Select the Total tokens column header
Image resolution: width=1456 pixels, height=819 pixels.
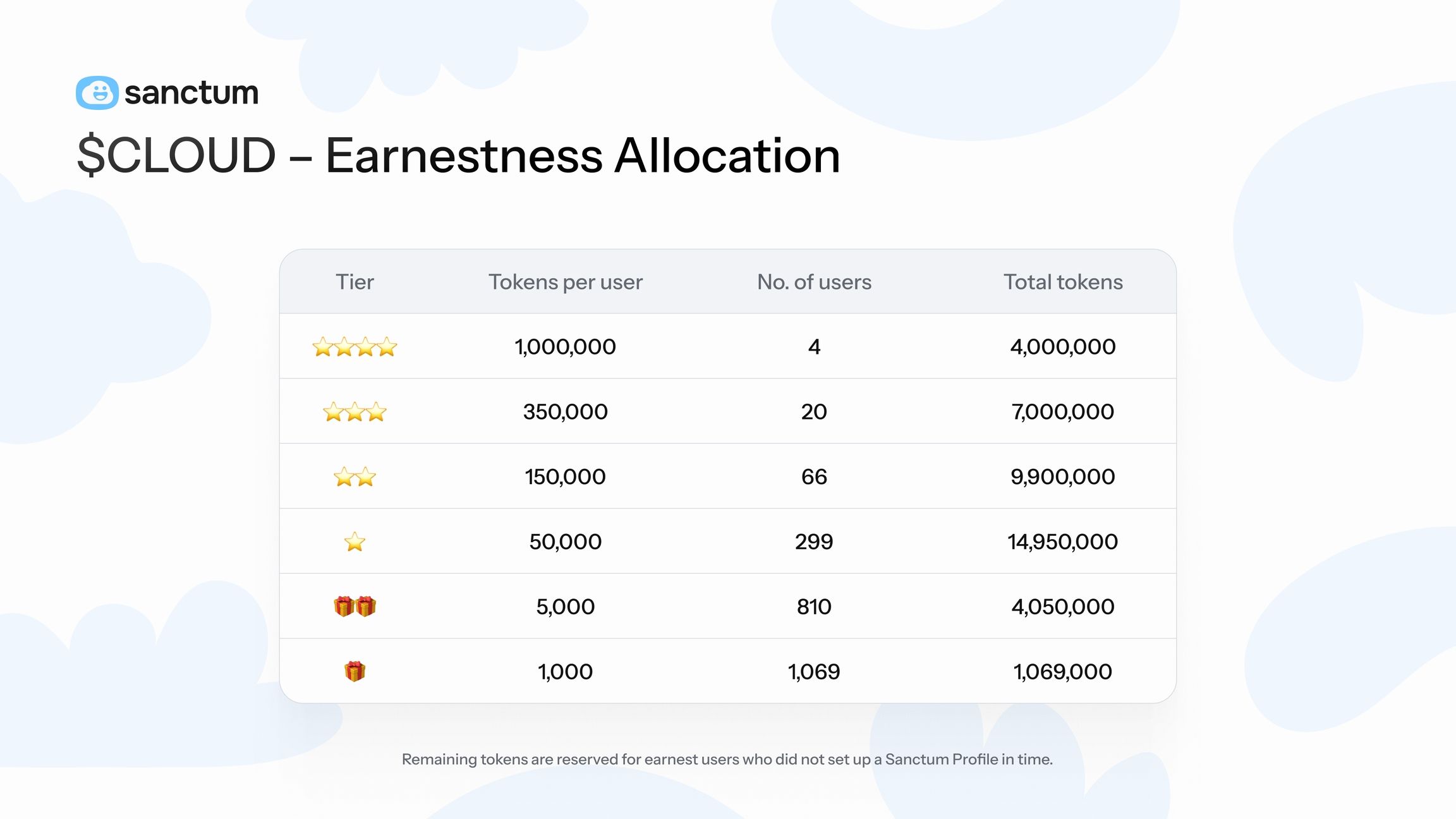(1063, 282)
